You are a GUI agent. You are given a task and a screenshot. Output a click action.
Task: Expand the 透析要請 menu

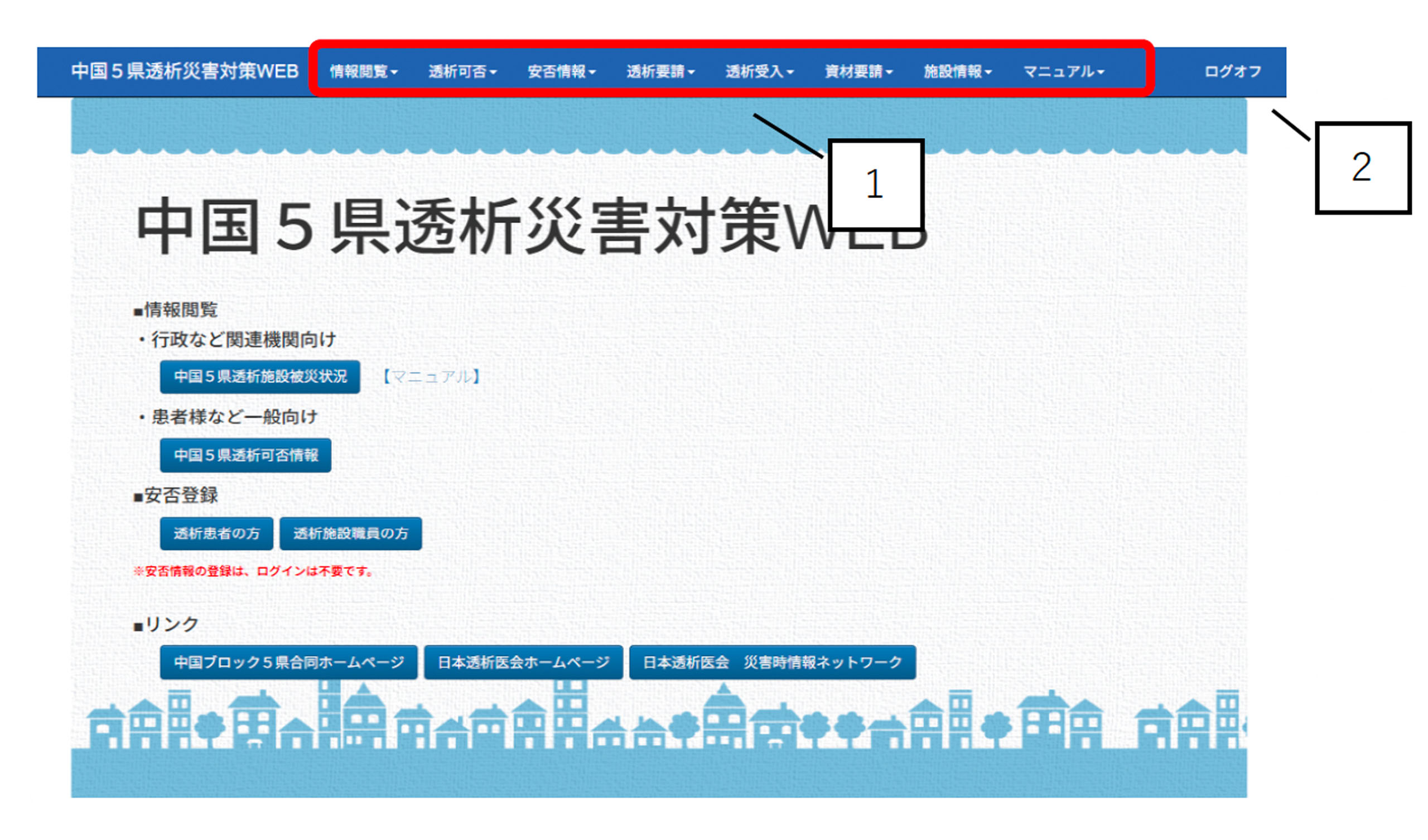661,71
